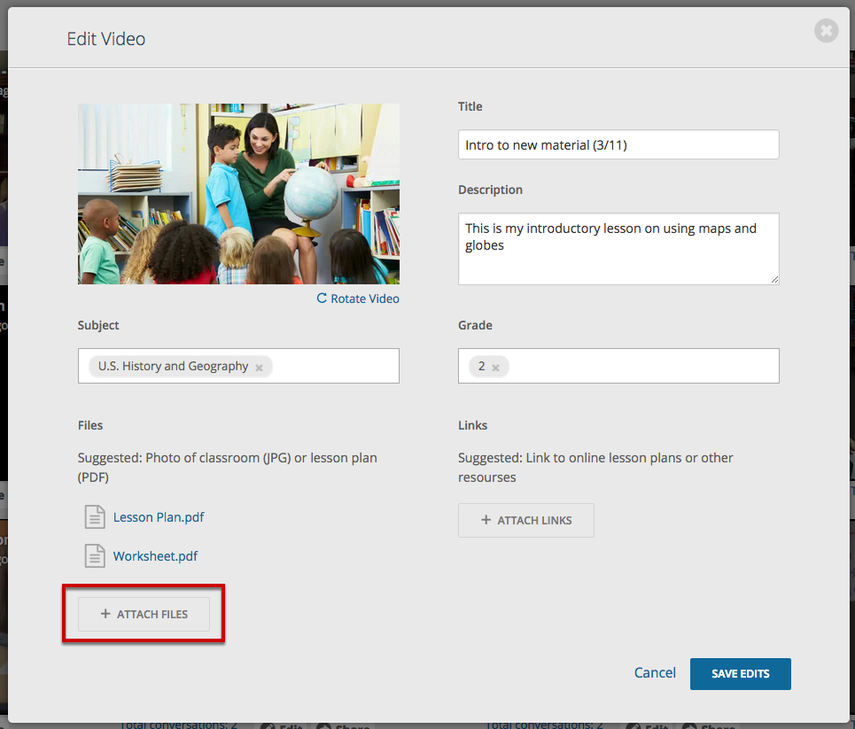Open the Grade selection field

[618, 366]
